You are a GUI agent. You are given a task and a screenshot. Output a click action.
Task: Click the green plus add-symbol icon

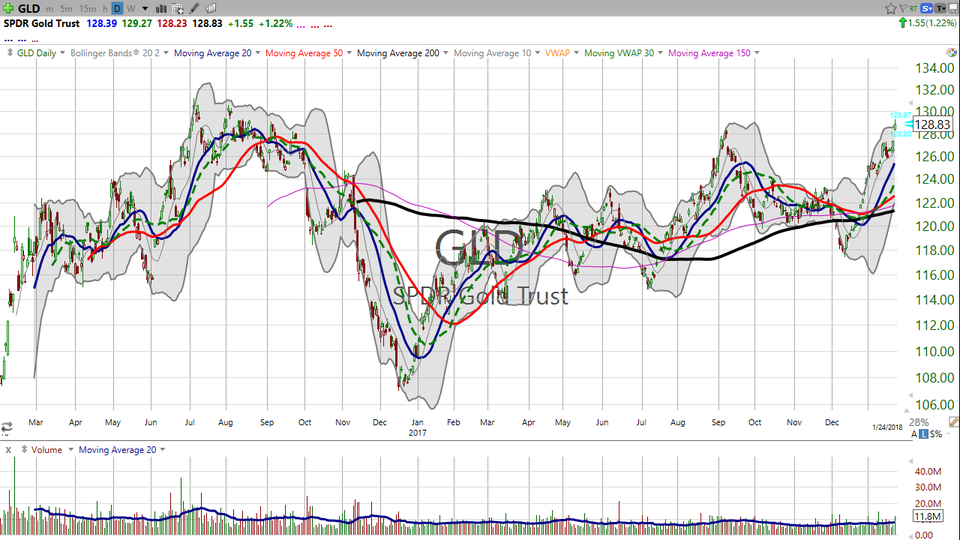click(8, 9)
